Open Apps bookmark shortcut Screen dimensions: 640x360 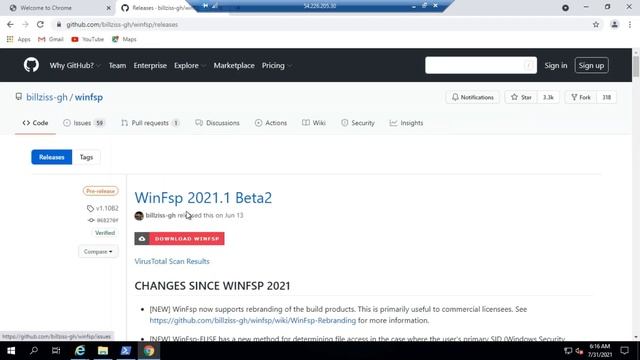18,39
